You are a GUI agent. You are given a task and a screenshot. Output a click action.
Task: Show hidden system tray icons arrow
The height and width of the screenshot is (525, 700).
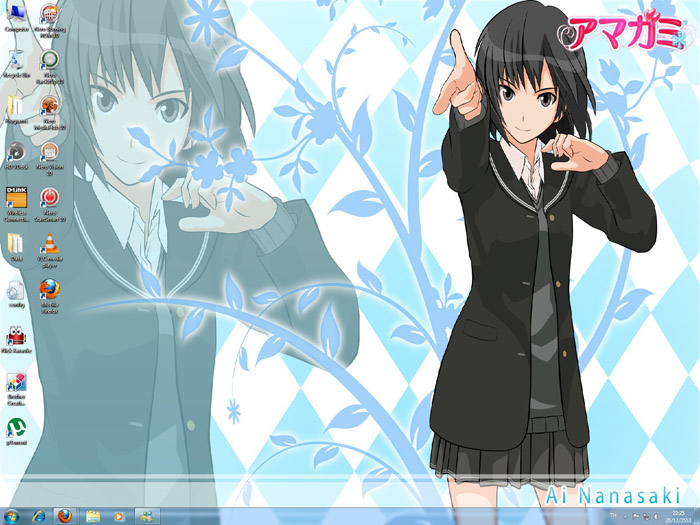(625, 517)
